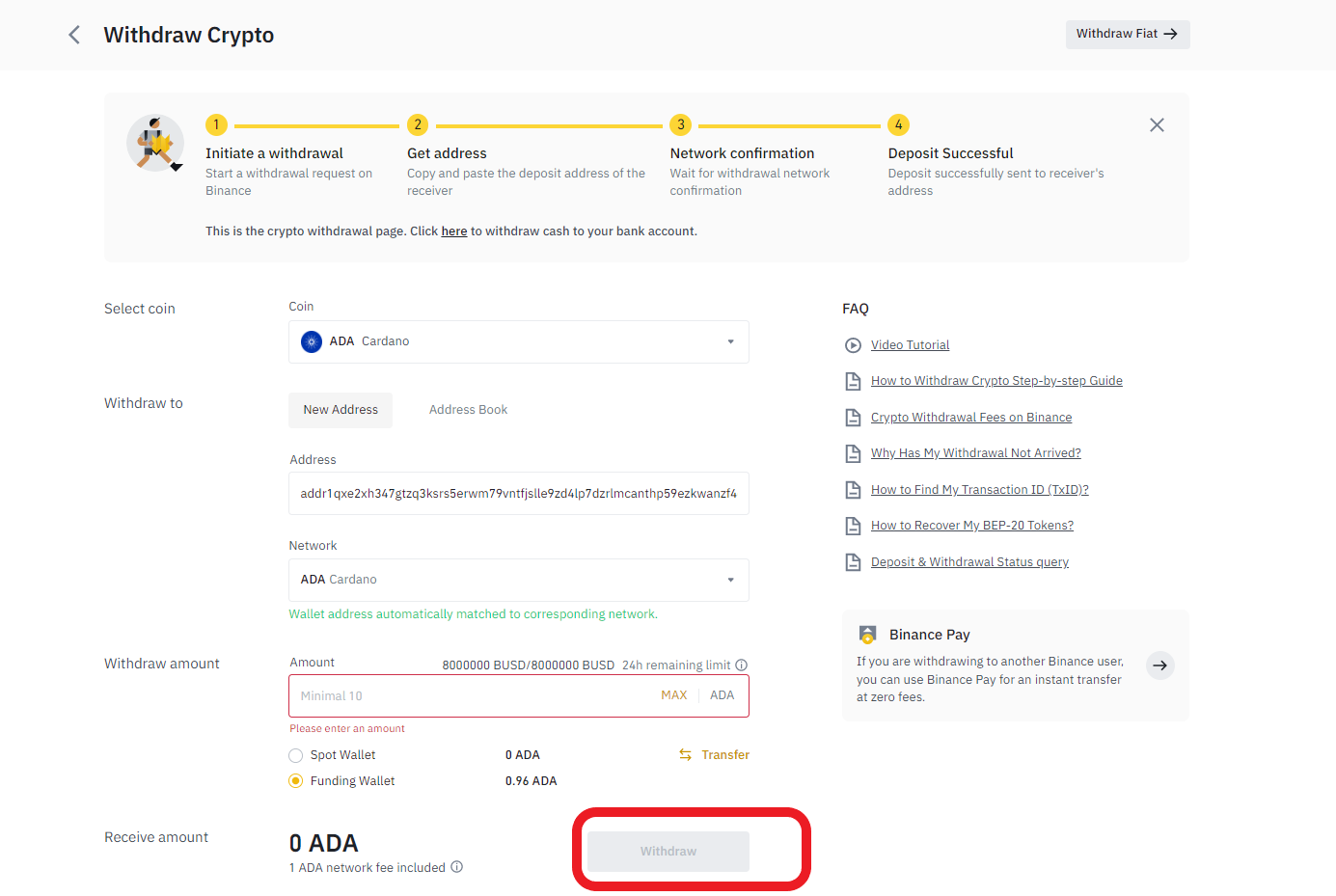Select the Spot Wallet radio button

296,755
